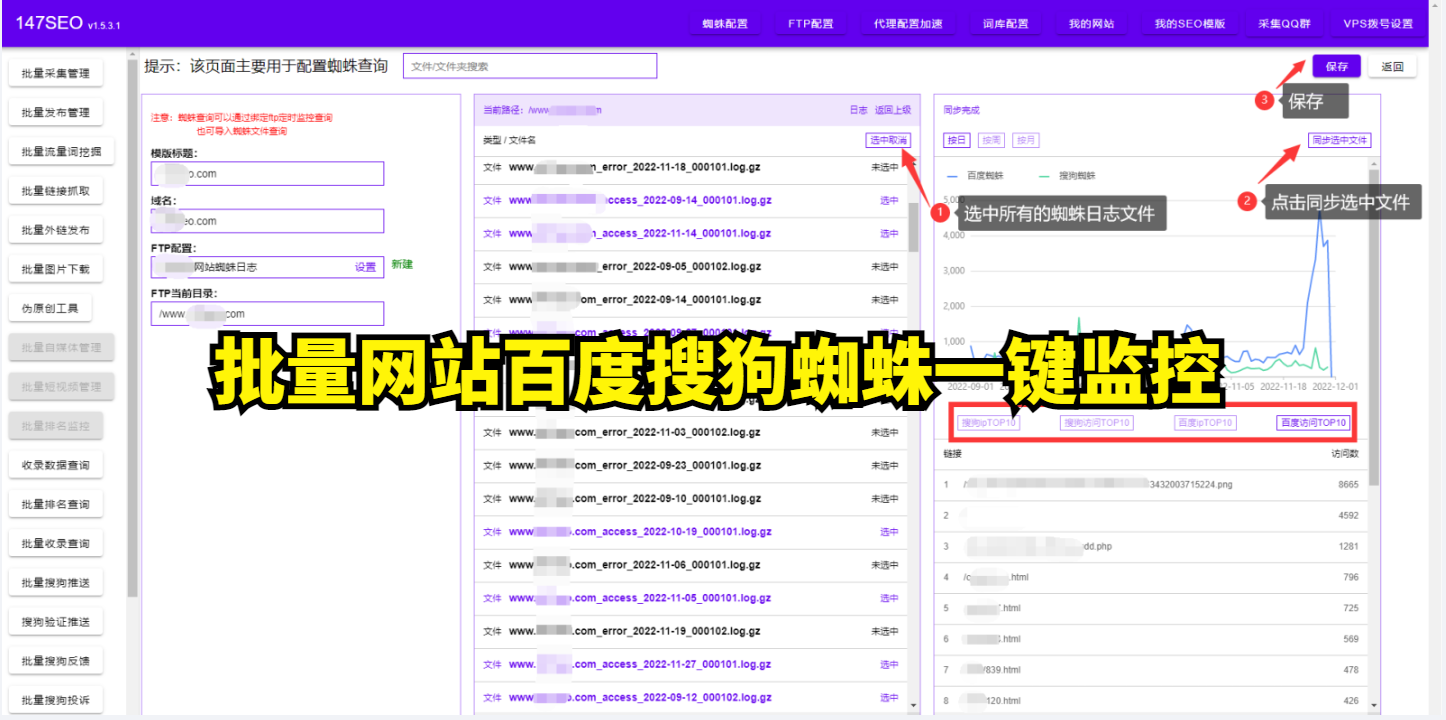Click 设置 inside the FTP配置 field
This screenshot has height=720, width=1446.
(366, 267)
